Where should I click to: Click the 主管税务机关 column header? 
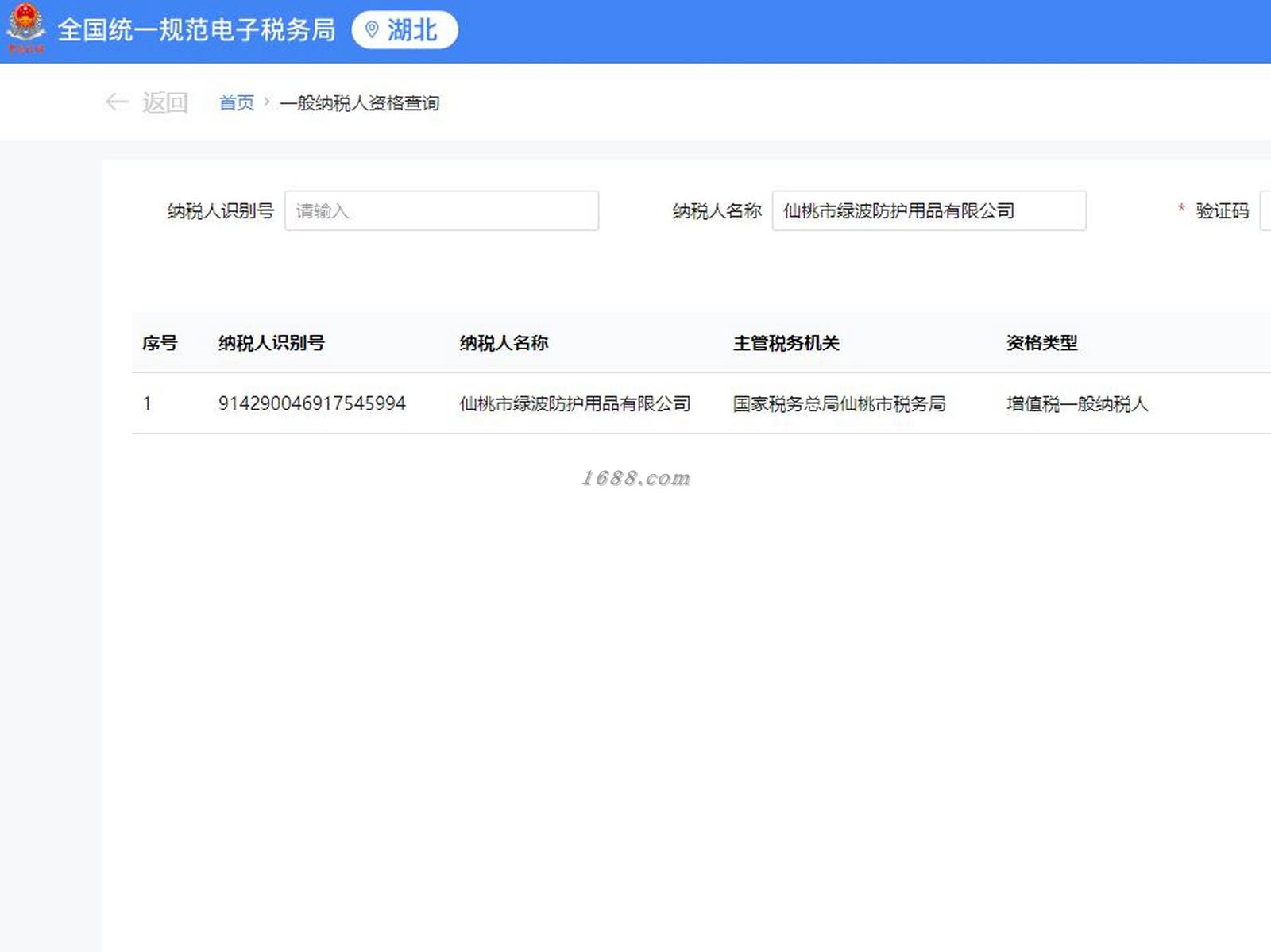tap(786, 343)
